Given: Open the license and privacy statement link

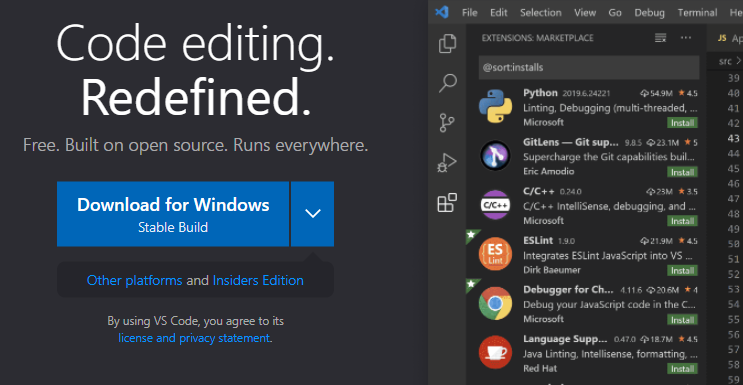Looking at the screenshot, I should pyautogui.click(x=194, y=338).
